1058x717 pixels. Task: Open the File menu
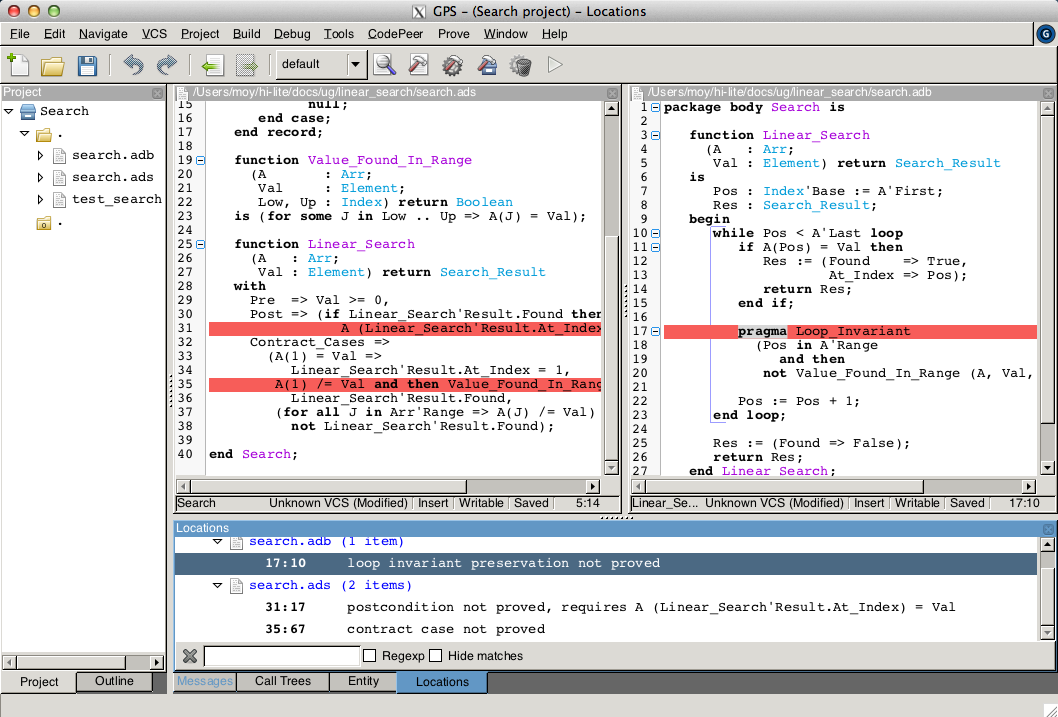20,34
